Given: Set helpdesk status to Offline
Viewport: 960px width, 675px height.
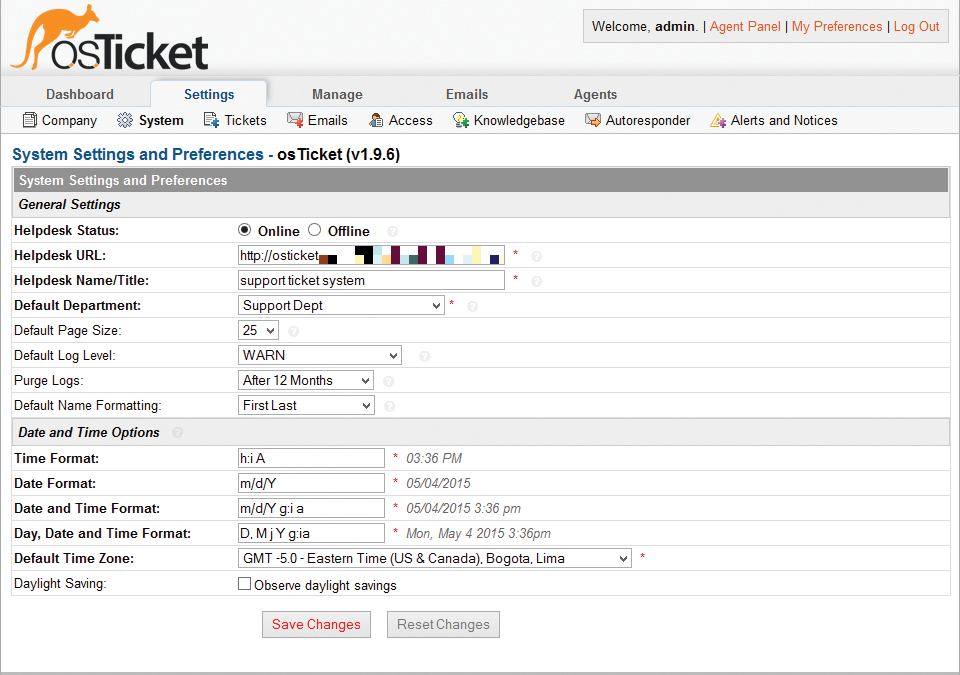Looking at the screenshot, I should click(315, 230).
